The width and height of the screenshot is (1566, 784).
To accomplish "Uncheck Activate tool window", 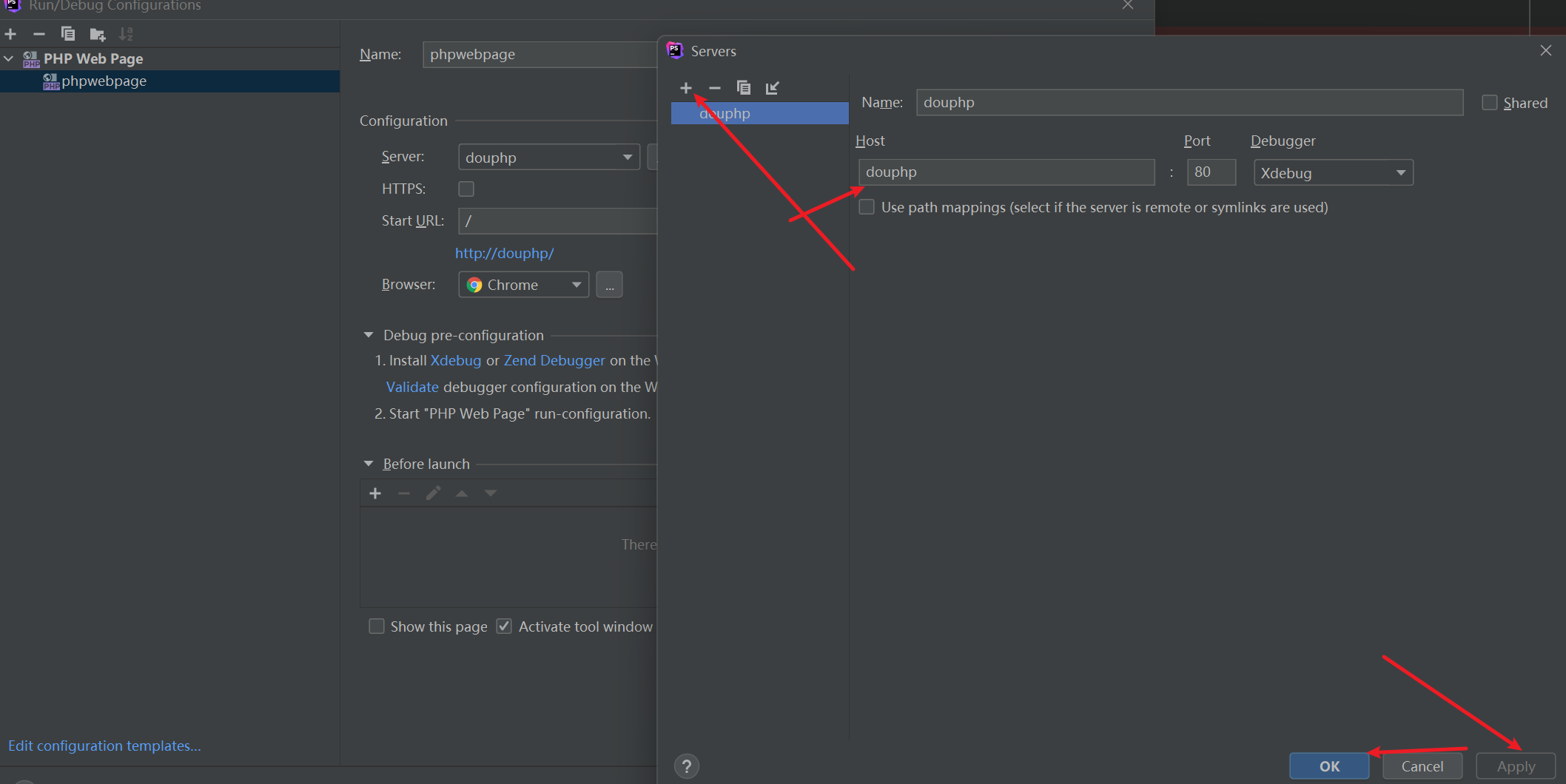I will point(504,626).
